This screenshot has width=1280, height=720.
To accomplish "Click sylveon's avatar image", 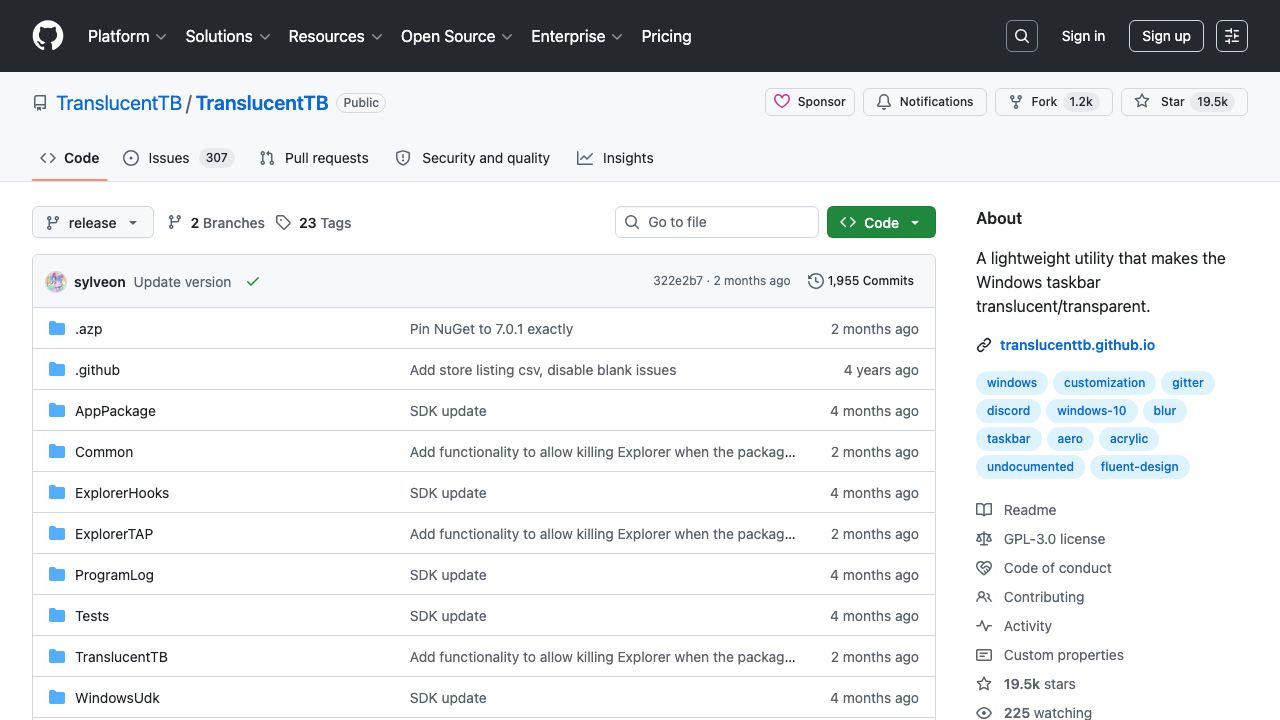I will (56, 282).
